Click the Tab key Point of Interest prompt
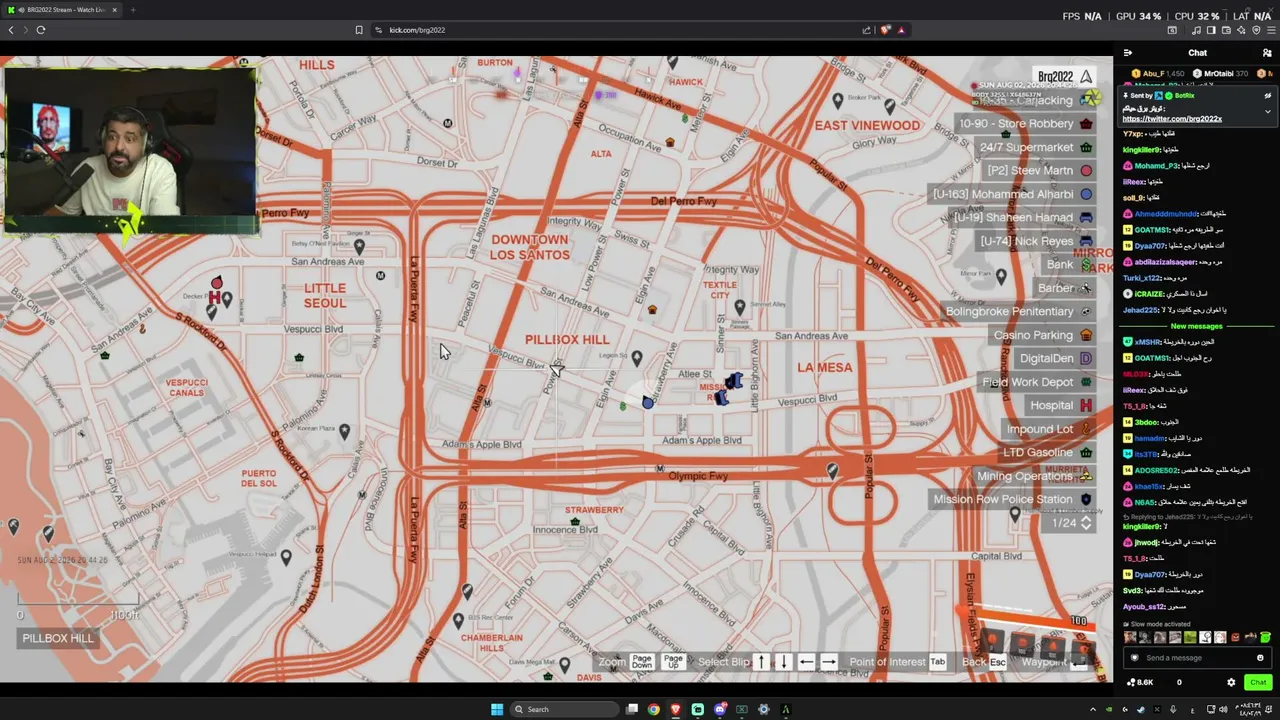 pos(937,662)
